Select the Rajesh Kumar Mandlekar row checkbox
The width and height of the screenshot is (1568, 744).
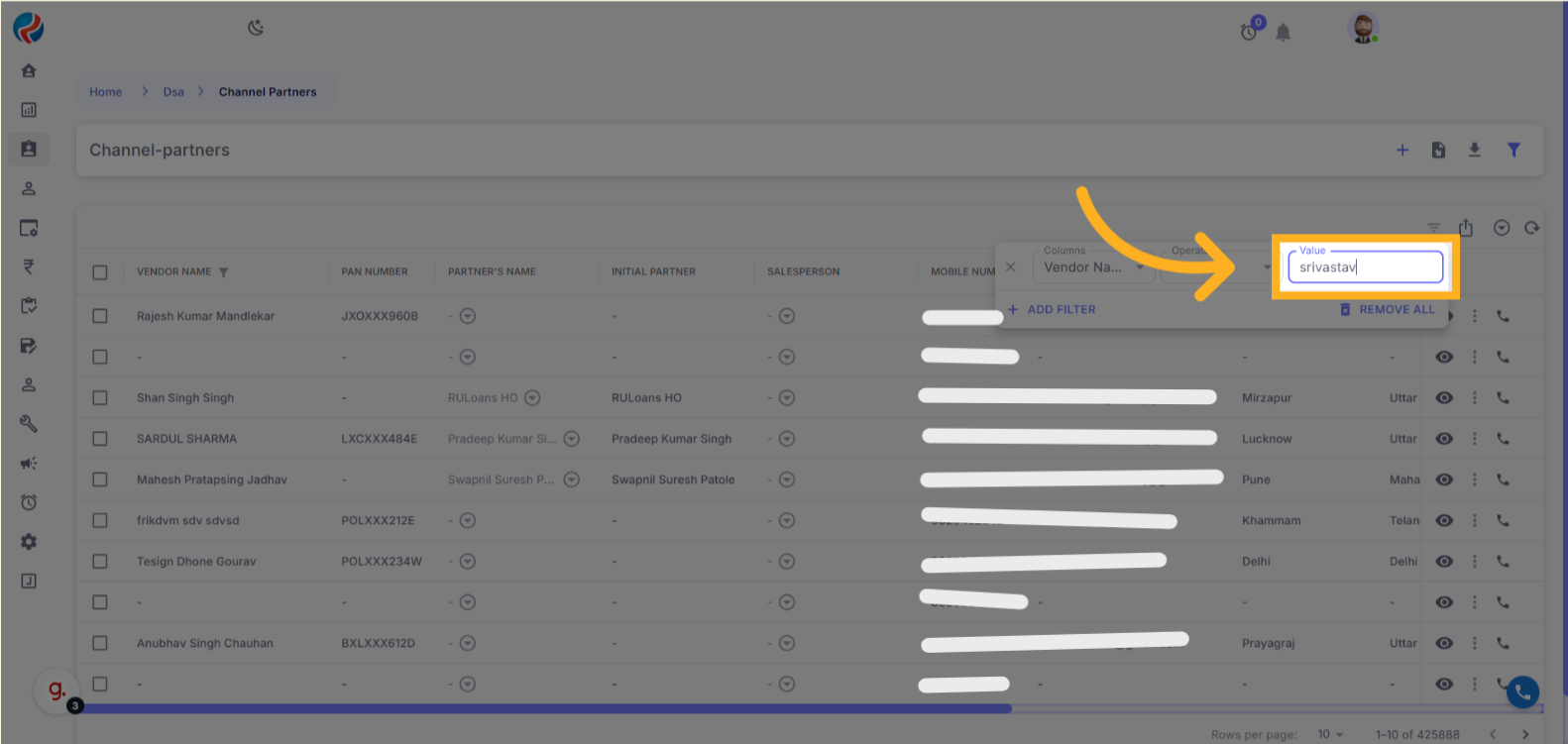pos(100,316)
